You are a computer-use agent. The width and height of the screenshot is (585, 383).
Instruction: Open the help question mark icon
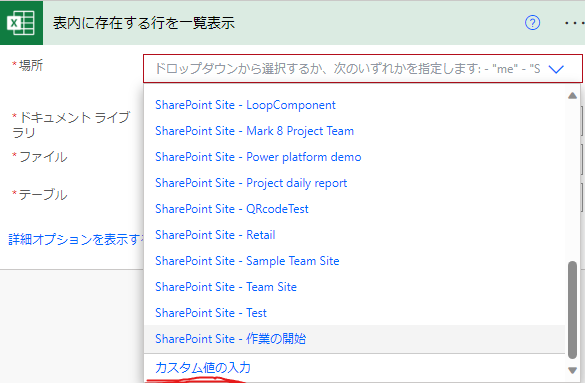point(532,23)
